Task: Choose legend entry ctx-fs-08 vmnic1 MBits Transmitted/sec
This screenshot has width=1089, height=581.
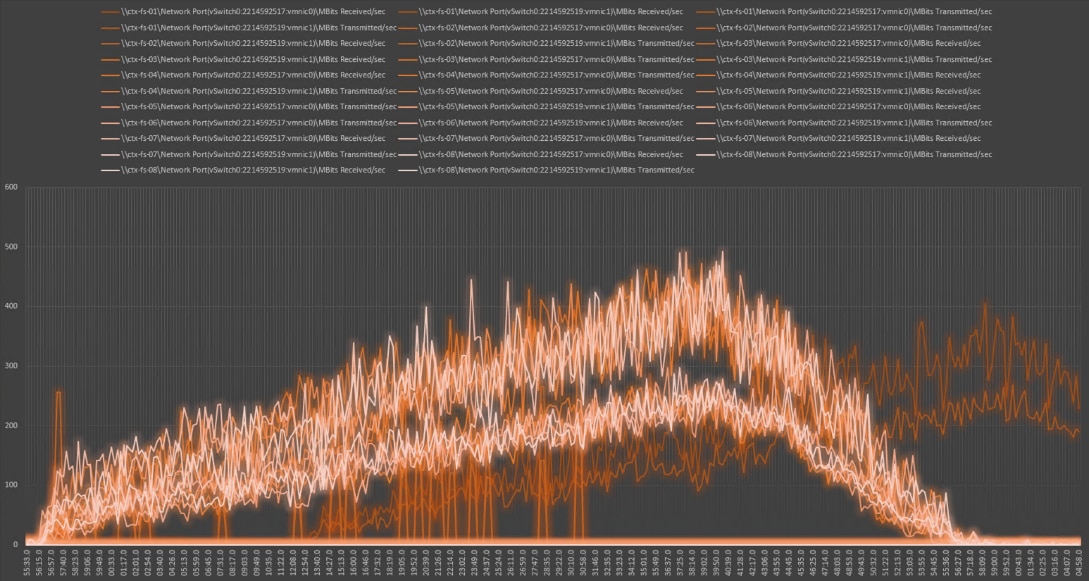Action: pos(547,169)
